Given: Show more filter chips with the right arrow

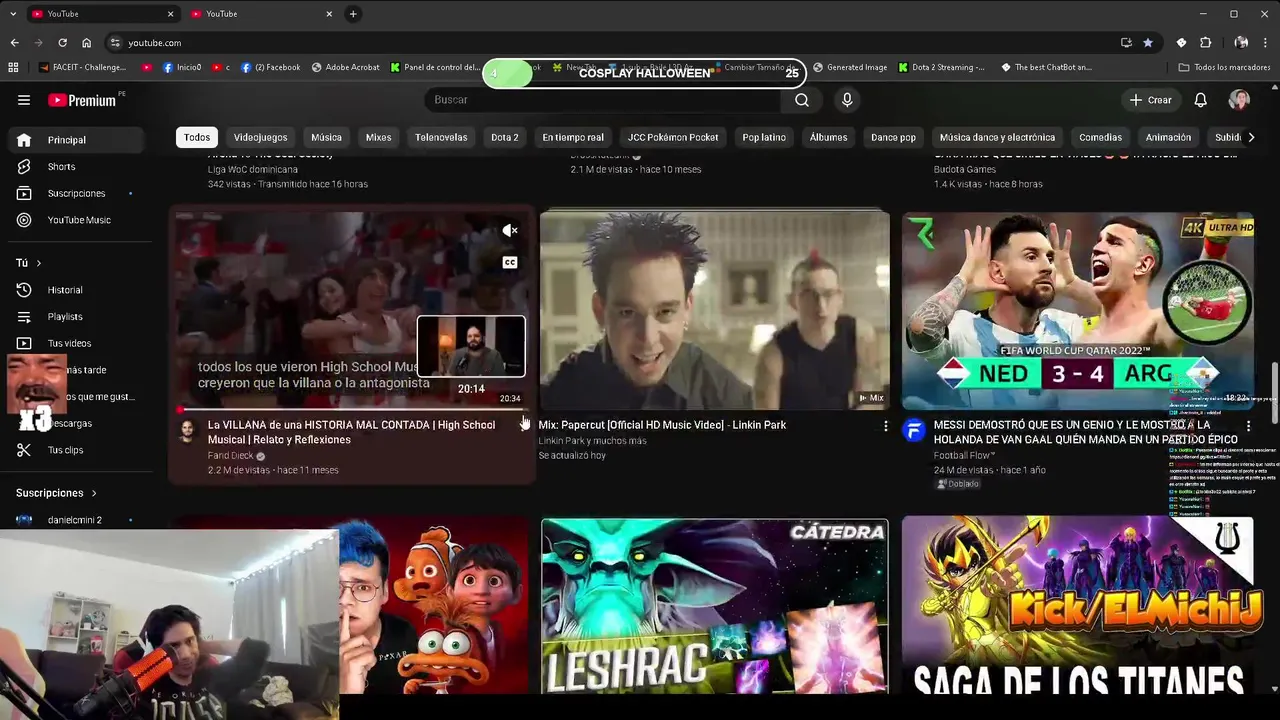Looking at the screenshot, I should [x=1250, y=137].
